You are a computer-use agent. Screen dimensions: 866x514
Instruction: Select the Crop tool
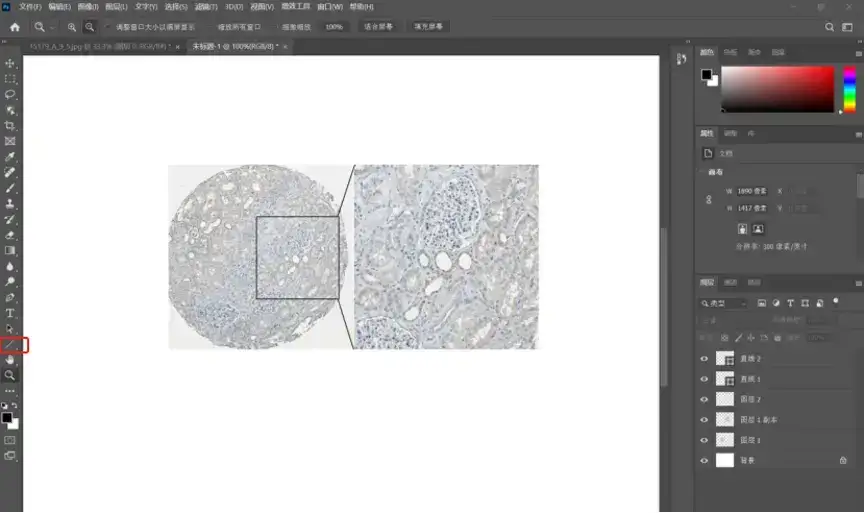[x=10, y=126]
